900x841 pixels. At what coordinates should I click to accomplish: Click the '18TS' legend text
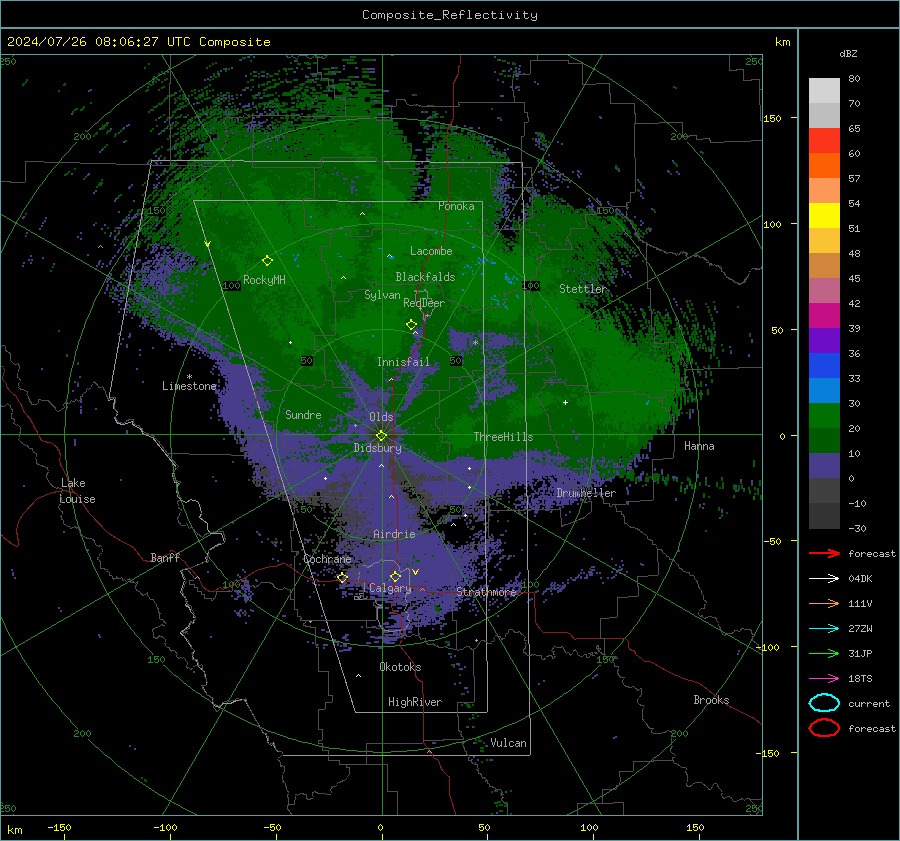click(860, 679)
